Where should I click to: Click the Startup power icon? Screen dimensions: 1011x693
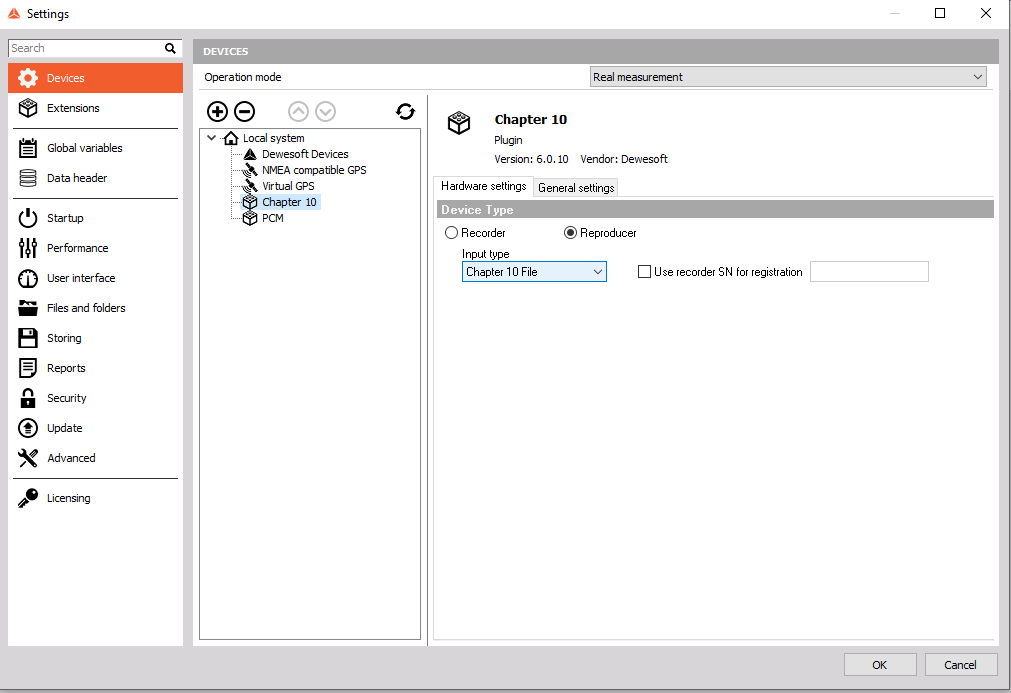point(28,218)
